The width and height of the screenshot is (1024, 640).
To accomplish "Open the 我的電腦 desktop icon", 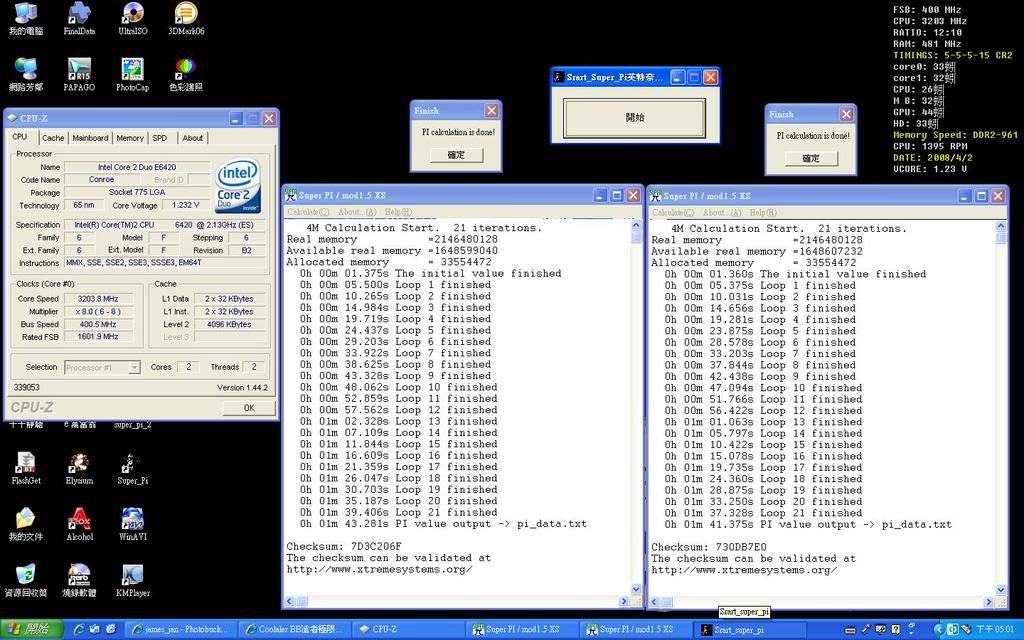I will [x=25, y=19].
